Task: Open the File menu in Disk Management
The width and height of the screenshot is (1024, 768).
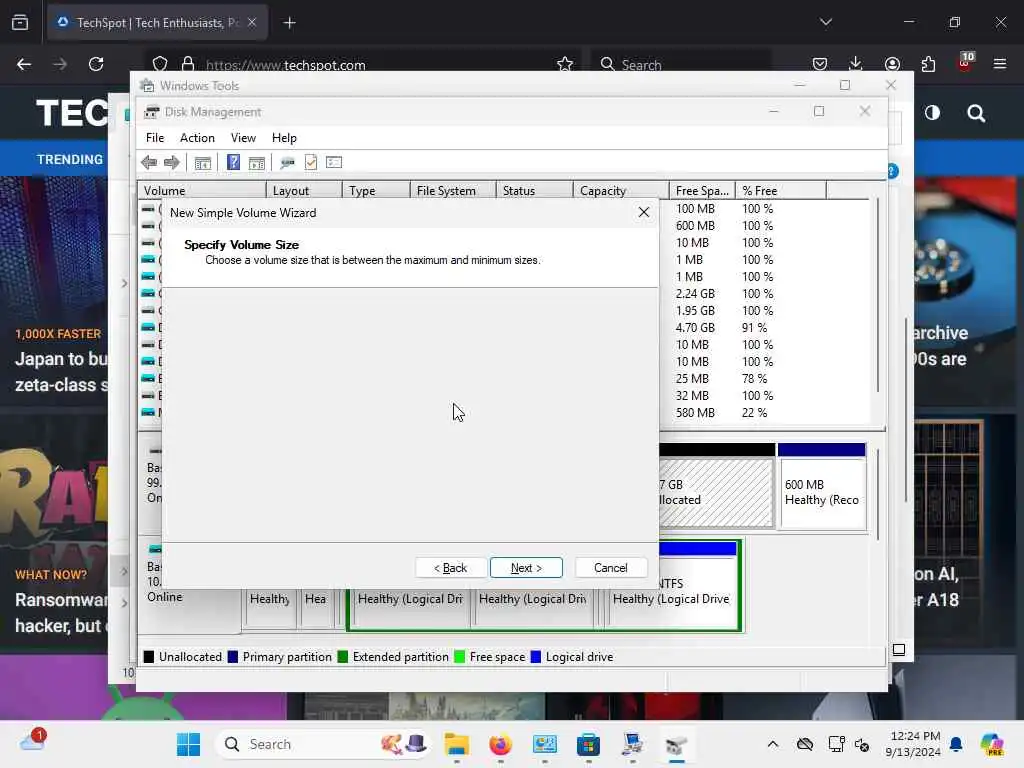Action: click(x=155, y=138)
